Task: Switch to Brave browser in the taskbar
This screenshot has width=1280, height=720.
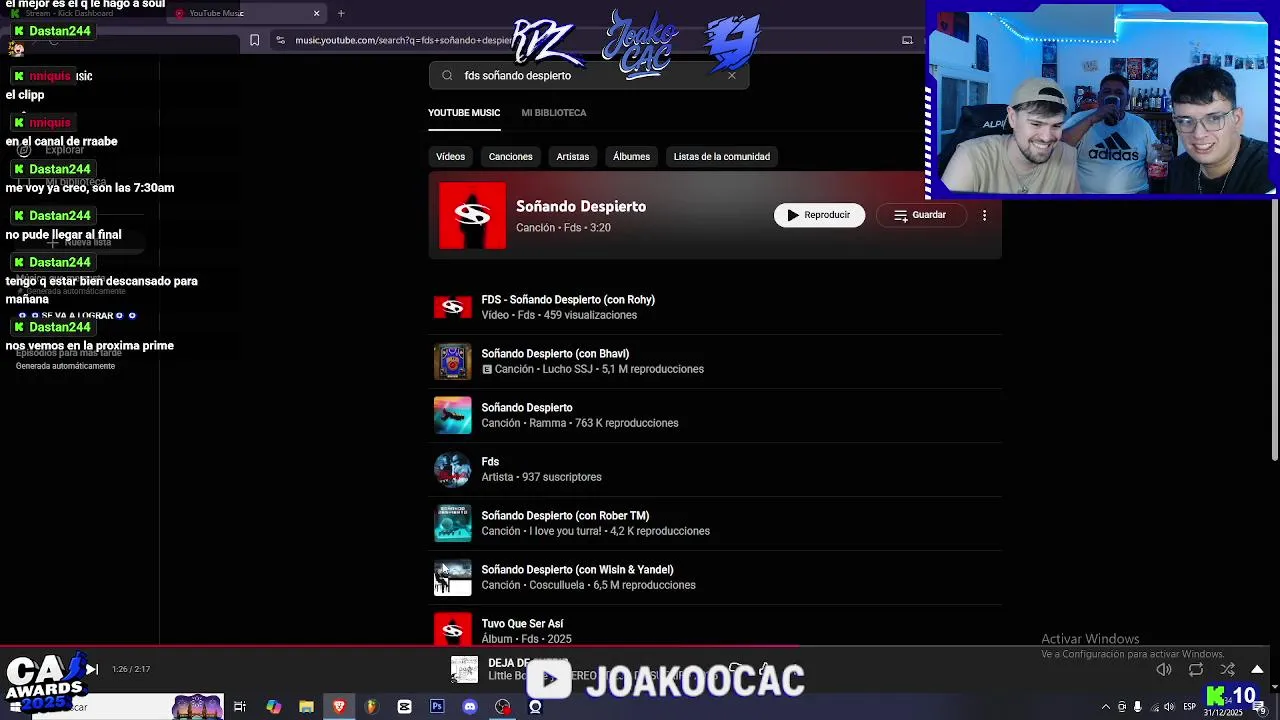Action: point(339,707)
